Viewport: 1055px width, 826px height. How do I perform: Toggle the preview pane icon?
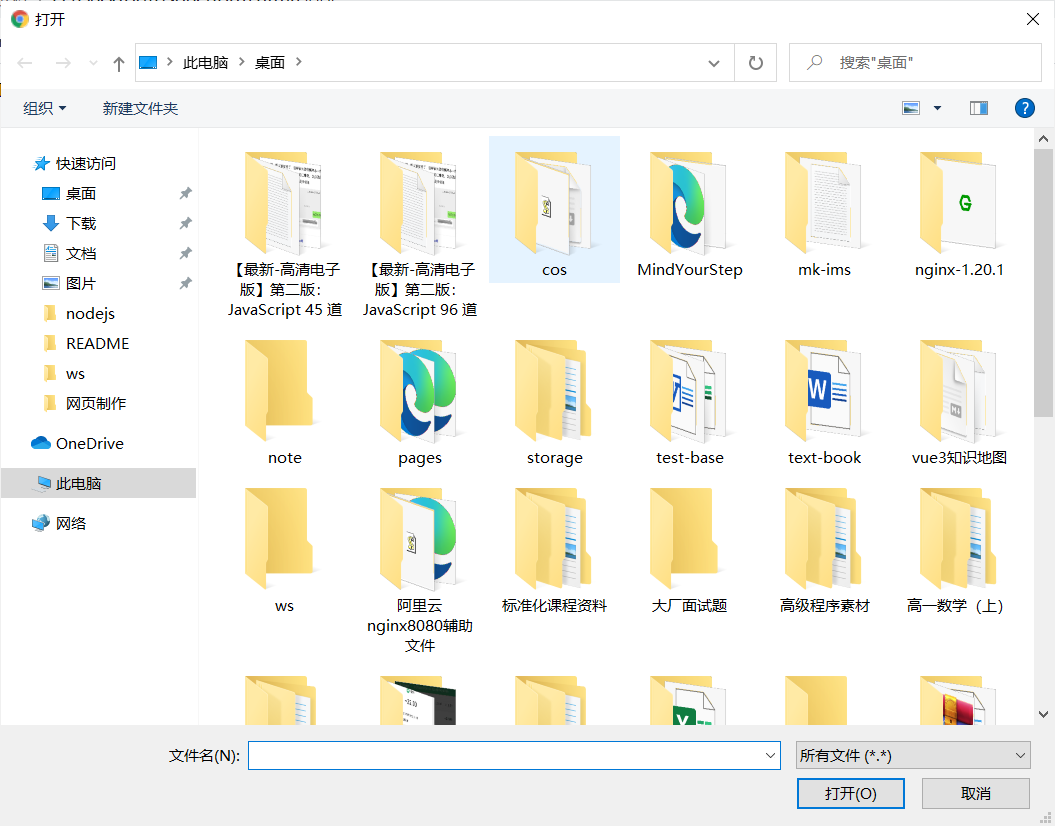[978, 108]
